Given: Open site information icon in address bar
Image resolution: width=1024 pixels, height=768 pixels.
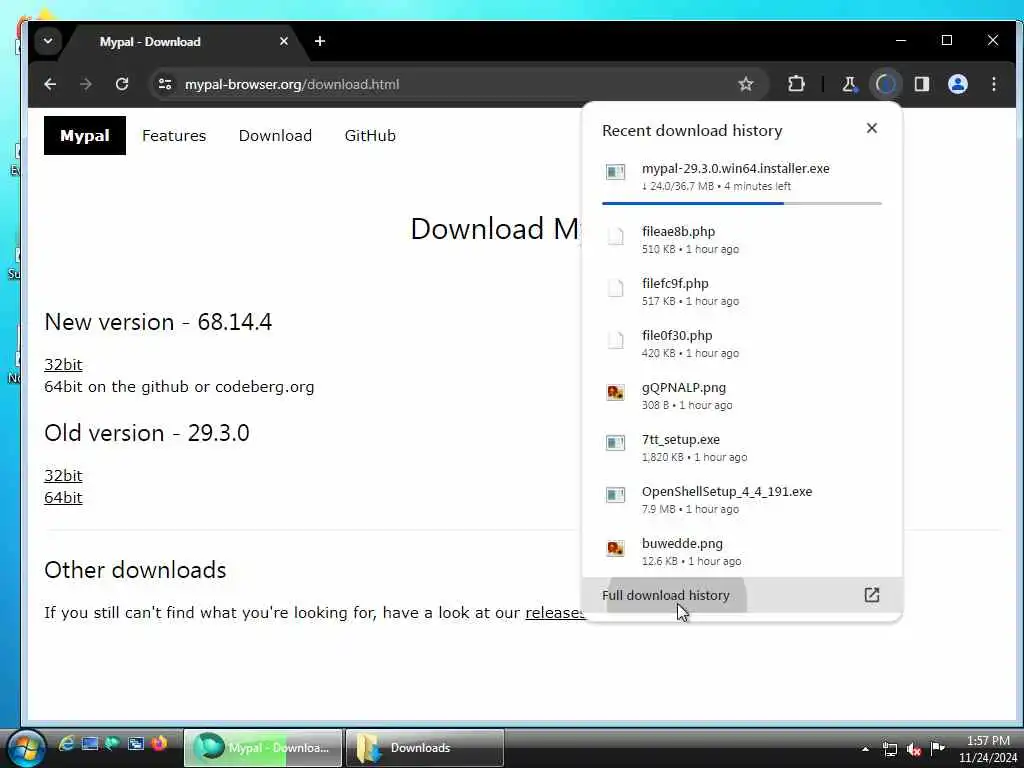Looking at the screenshot, I should (x=165, y=84).
